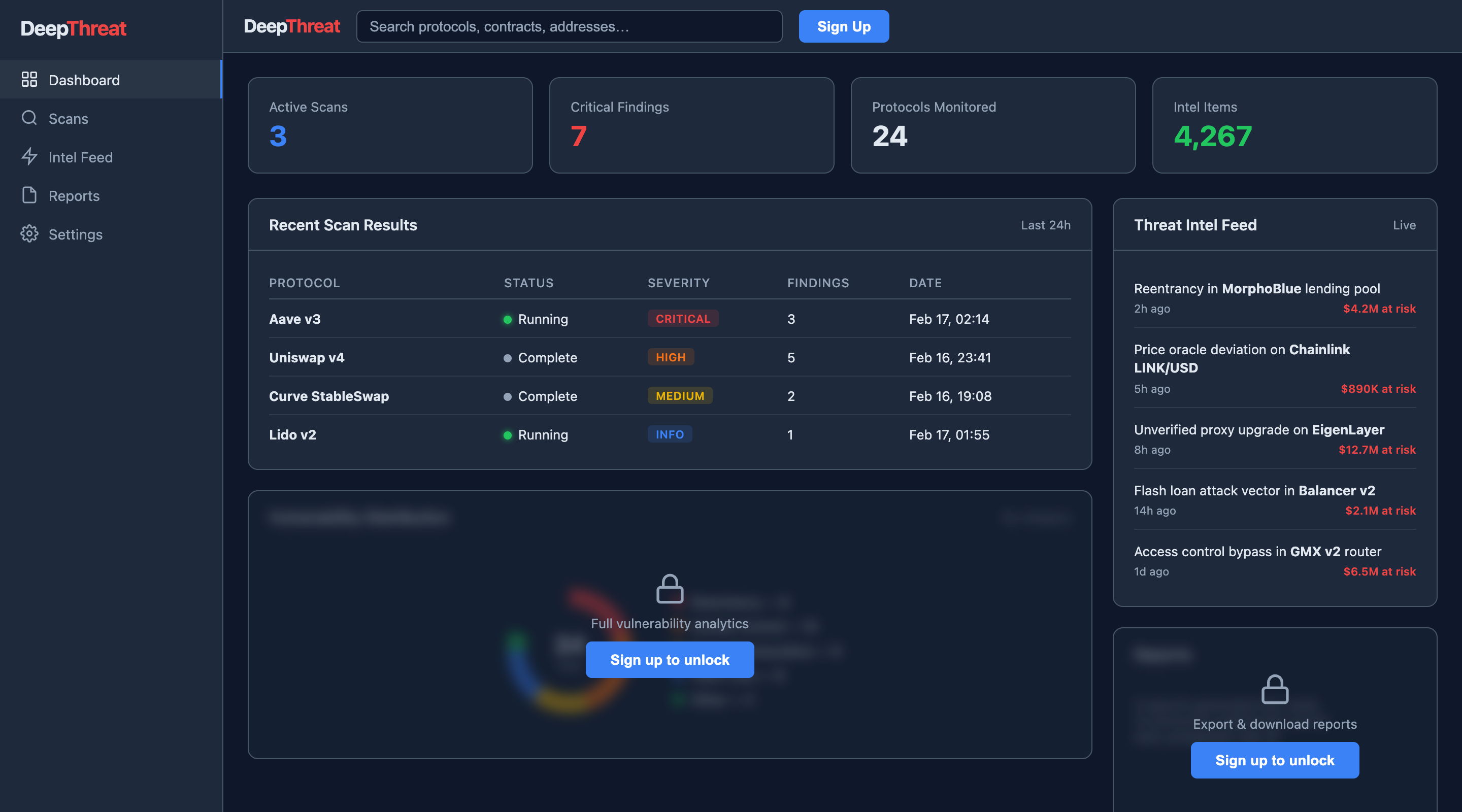This screenshot has height=812, width=1462.
Task: Click Sign up to unlock vulnerability analytics
Action: (670, 660)
